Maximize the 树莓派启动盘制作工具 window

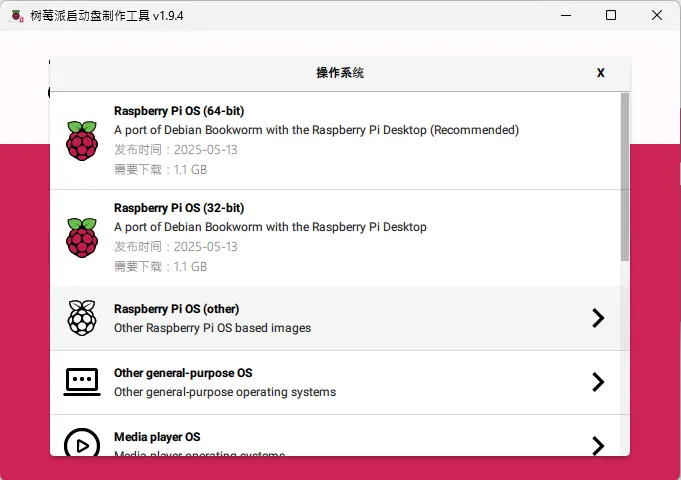(x=611, y=15)
